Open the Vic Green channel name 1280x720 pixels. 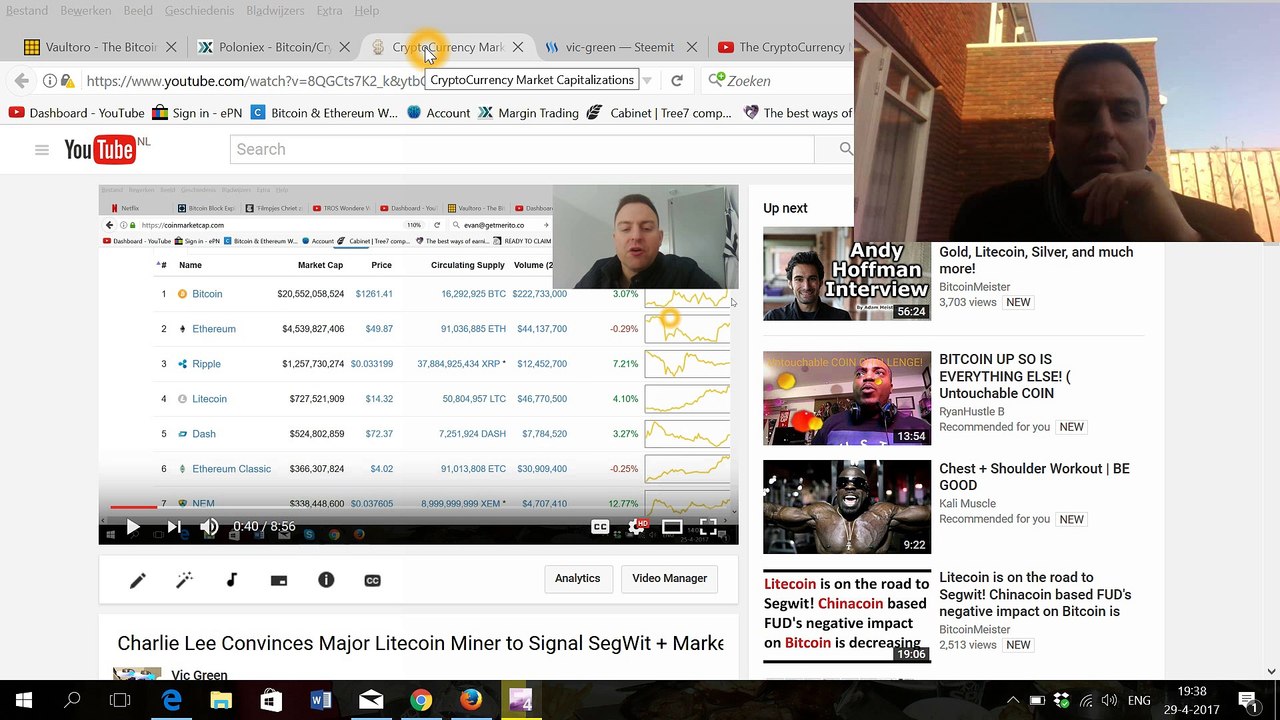point(199,675)
